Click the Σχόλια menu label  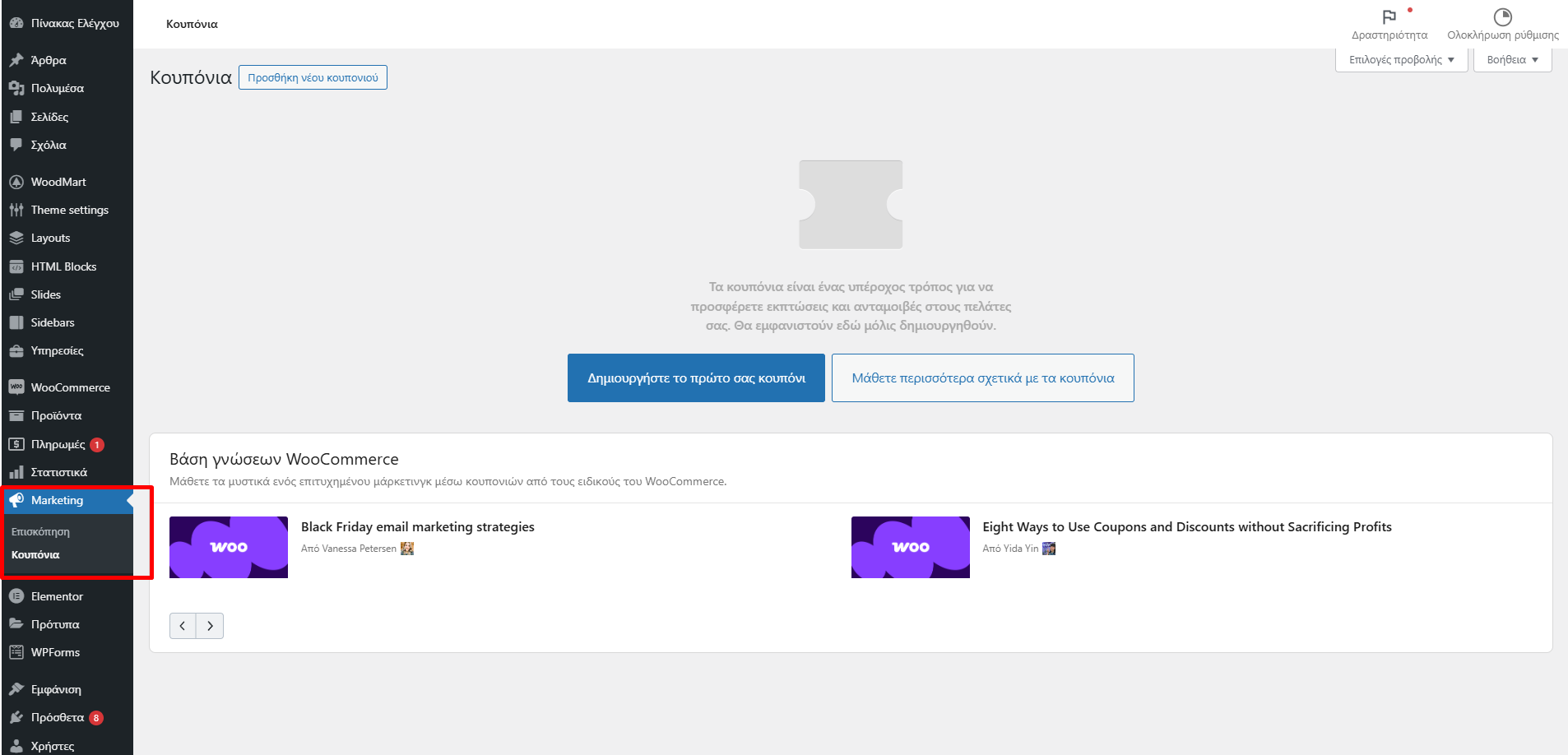[49, 145]
